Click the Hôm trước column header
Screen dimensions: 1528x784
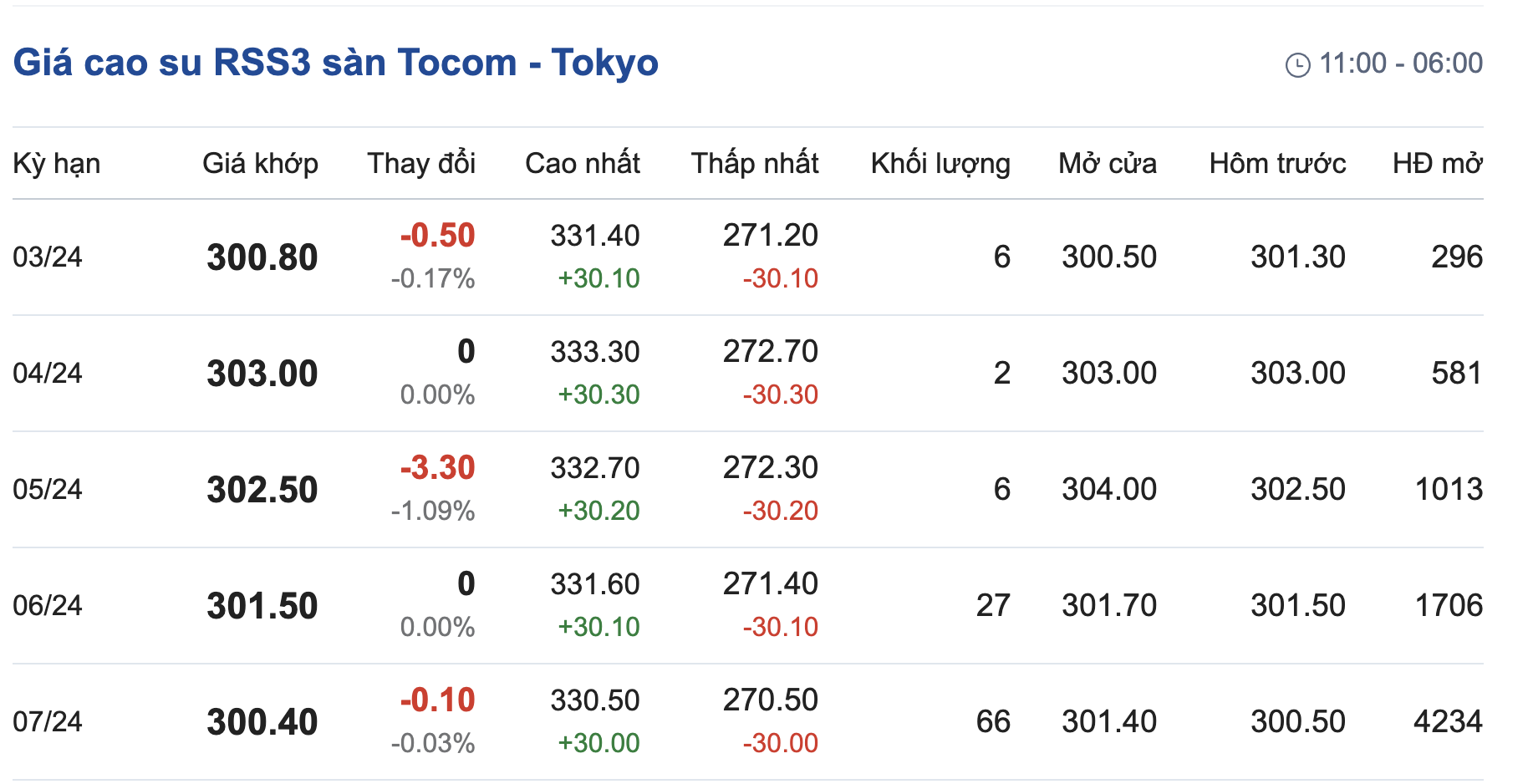[x=1277, y=164]
